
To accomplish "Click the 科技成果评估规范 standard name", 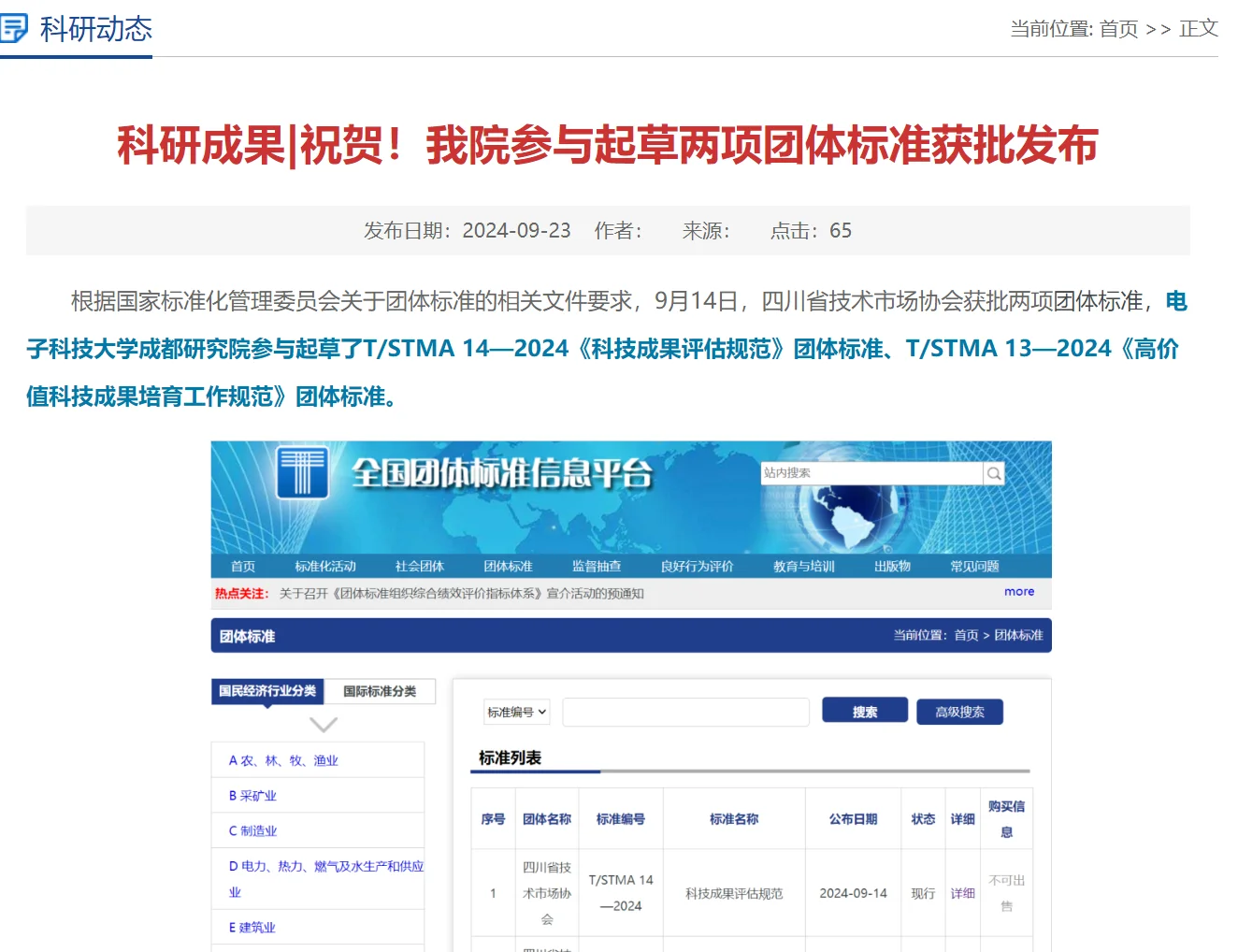I will click(x=734, y=894).
